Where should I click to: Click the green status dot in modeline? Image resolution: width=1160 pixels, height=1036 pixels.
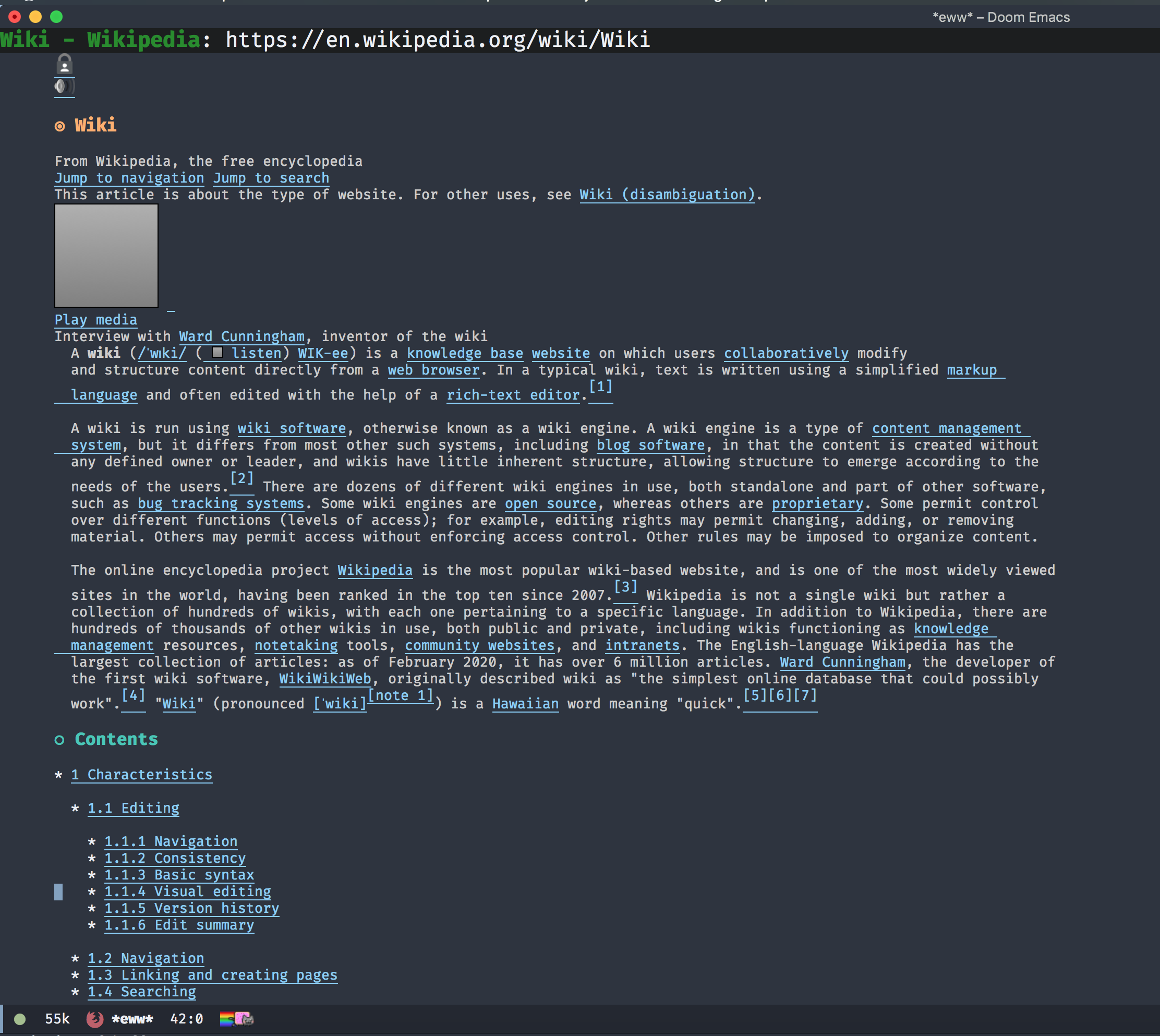coord(20,1019)
